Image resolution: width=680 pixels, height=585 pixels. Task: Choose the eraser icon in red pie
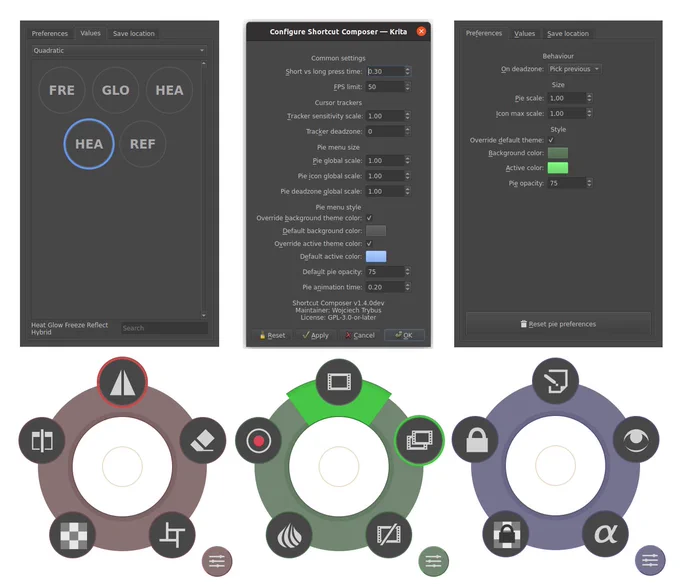[203, 441]
